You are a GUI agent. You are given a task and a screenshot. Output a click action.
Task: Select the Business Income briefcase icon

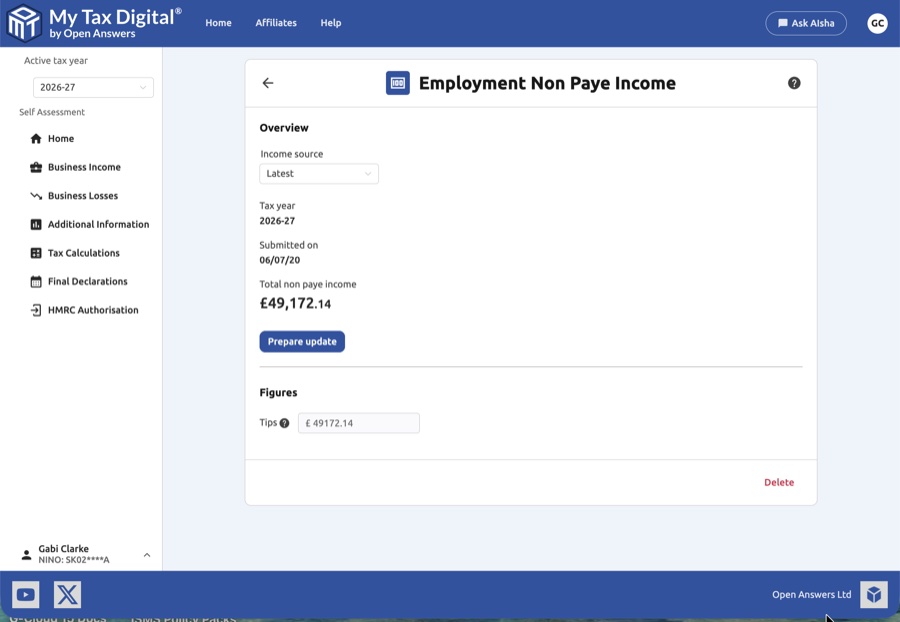point(35,167)
